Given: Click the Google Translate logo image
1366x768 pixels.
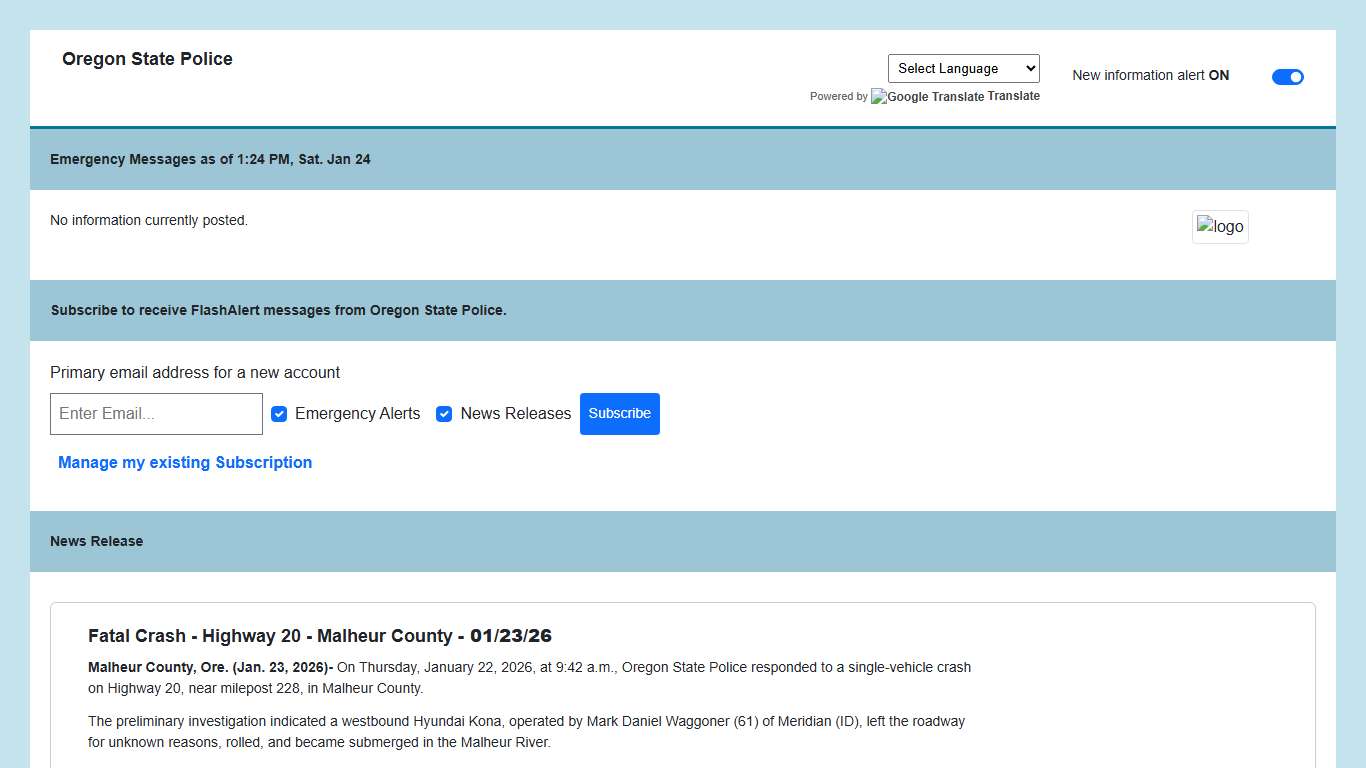Looking at the screenshot, I should tap(927, 97).
